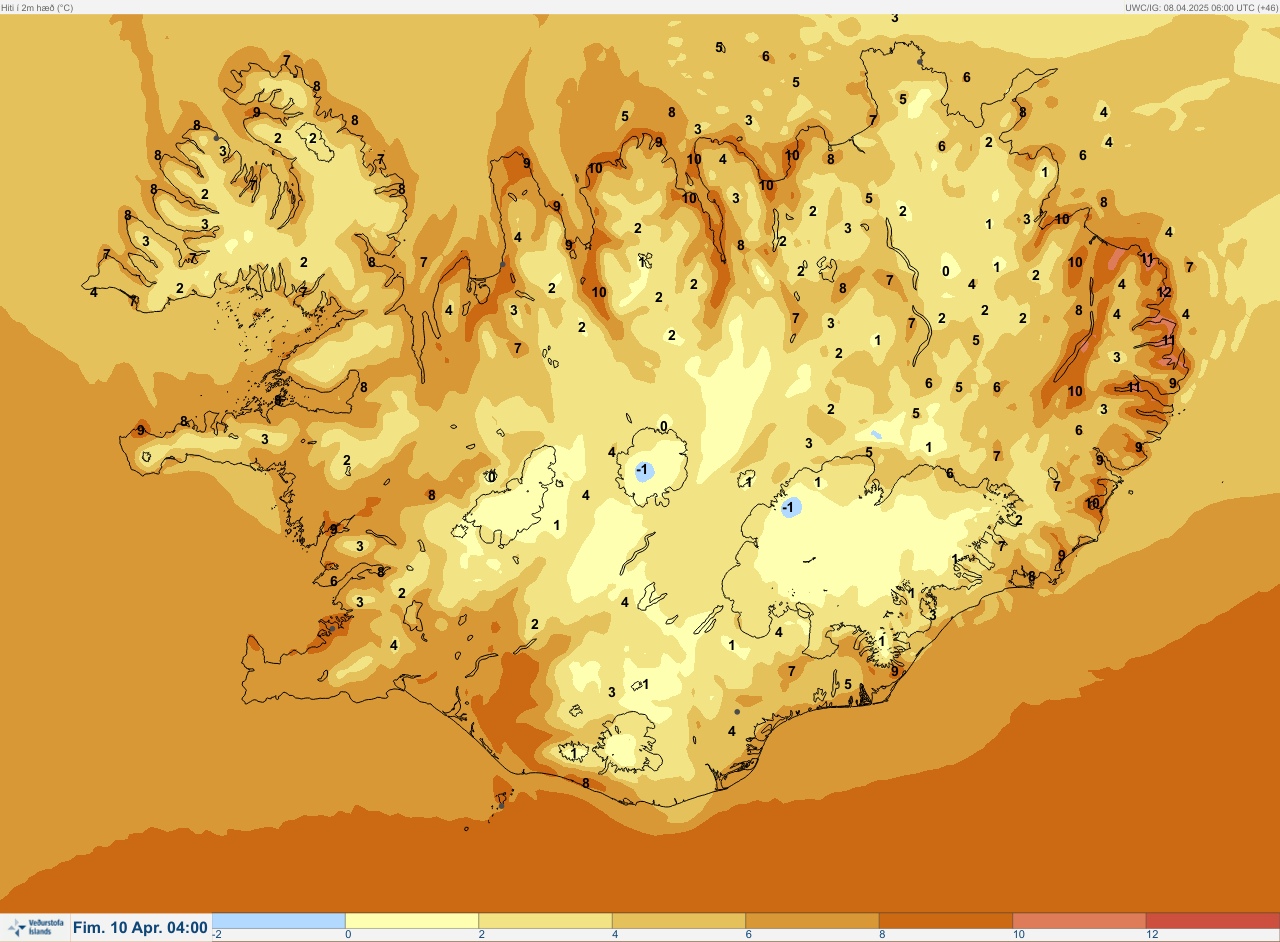Viewport: 1280px width, 942px height.
Task: Select the yellow 2 to 4 legend swatch
Action: (545, 920)
